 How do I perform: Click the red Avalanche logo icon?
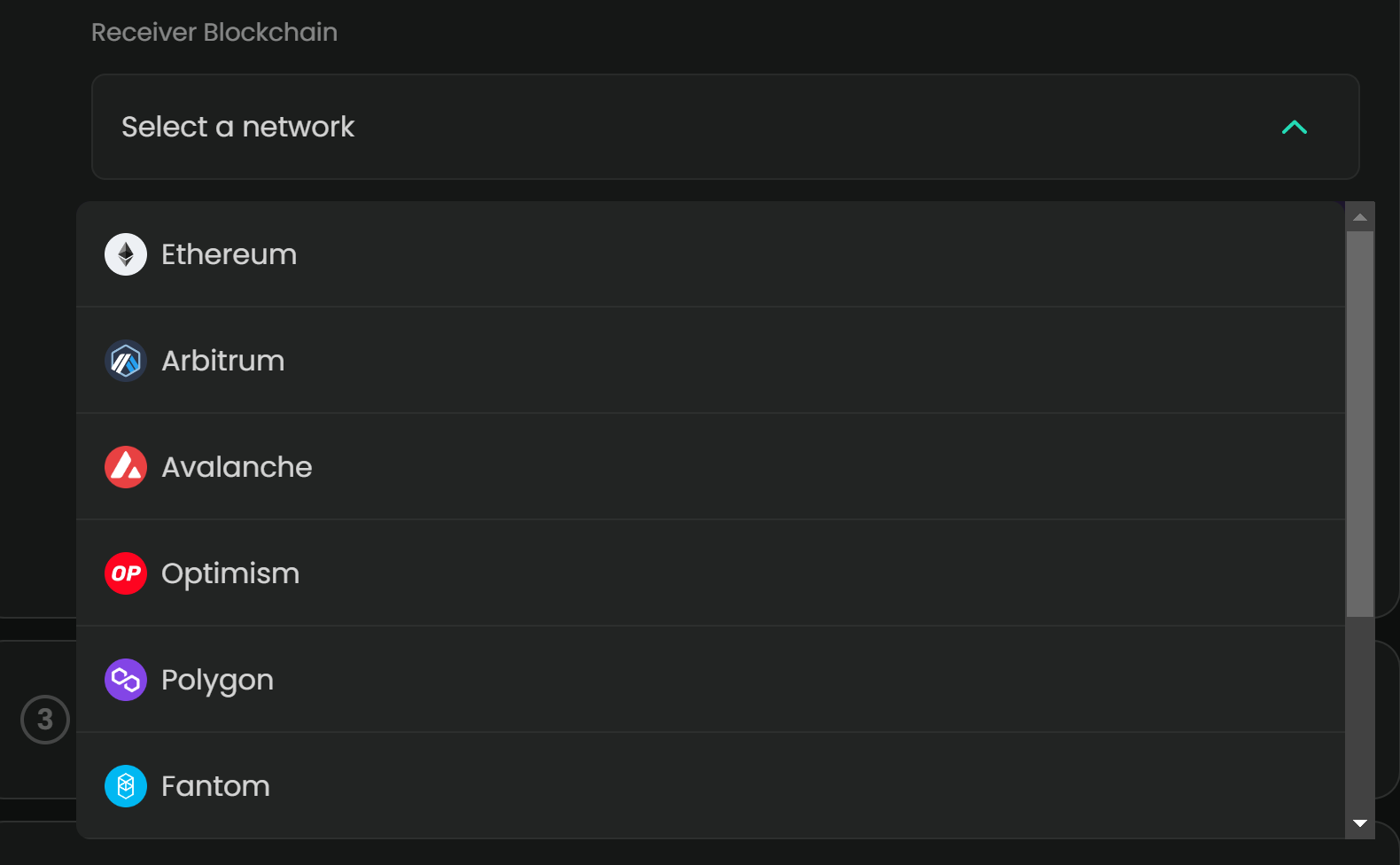point(126,467)
